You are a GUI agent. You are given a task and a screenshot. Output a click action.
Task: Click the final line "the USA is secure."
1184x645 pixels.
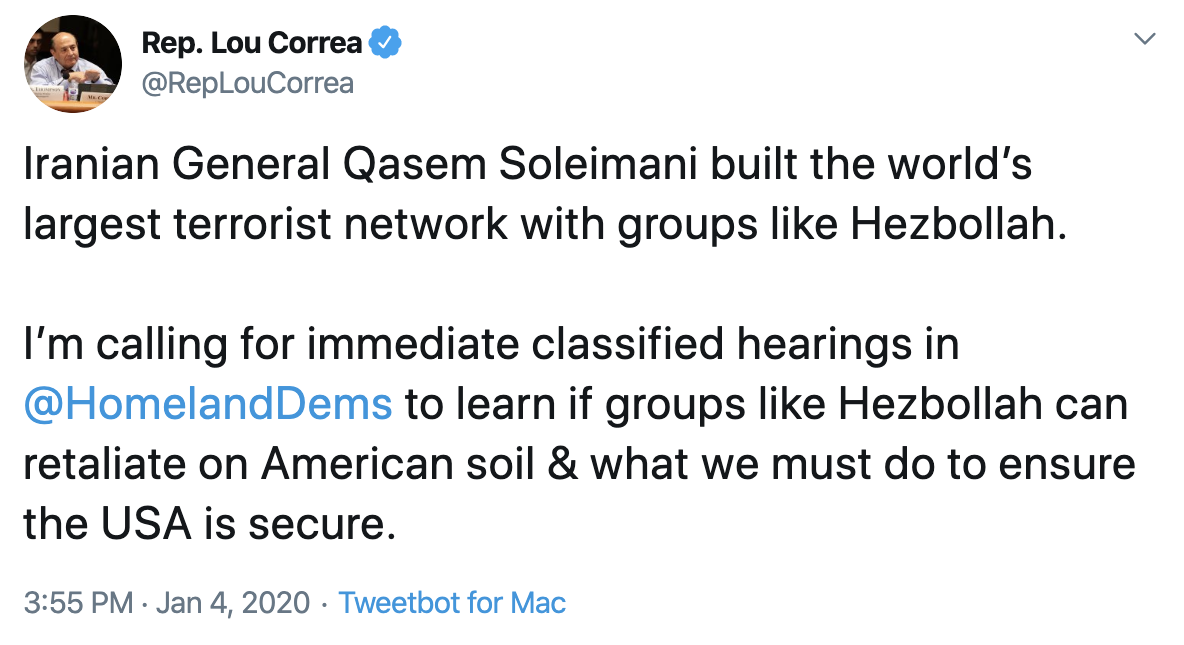tap(204, 524)
